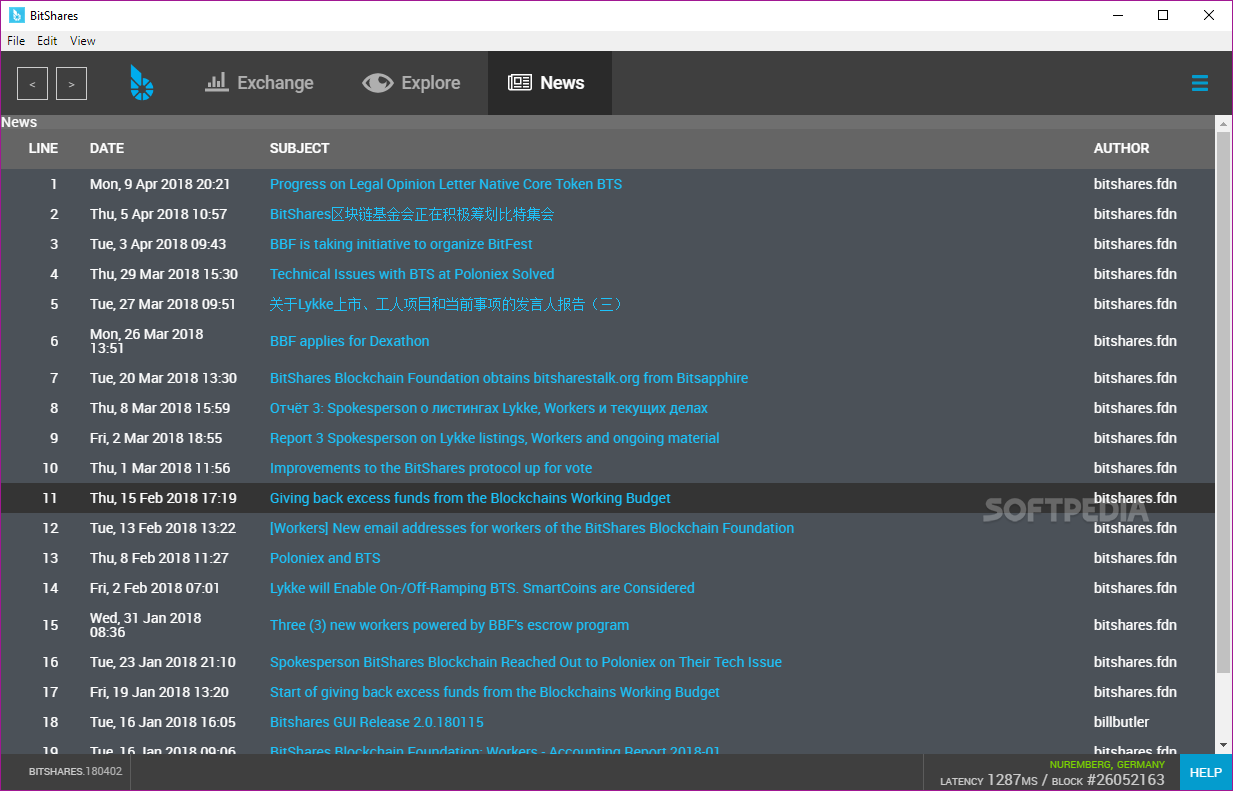1233x791 pixels.
Task: Open 'Bitshares GUI Release 2.0.180115' link
Action: click(x=377, y=722)
